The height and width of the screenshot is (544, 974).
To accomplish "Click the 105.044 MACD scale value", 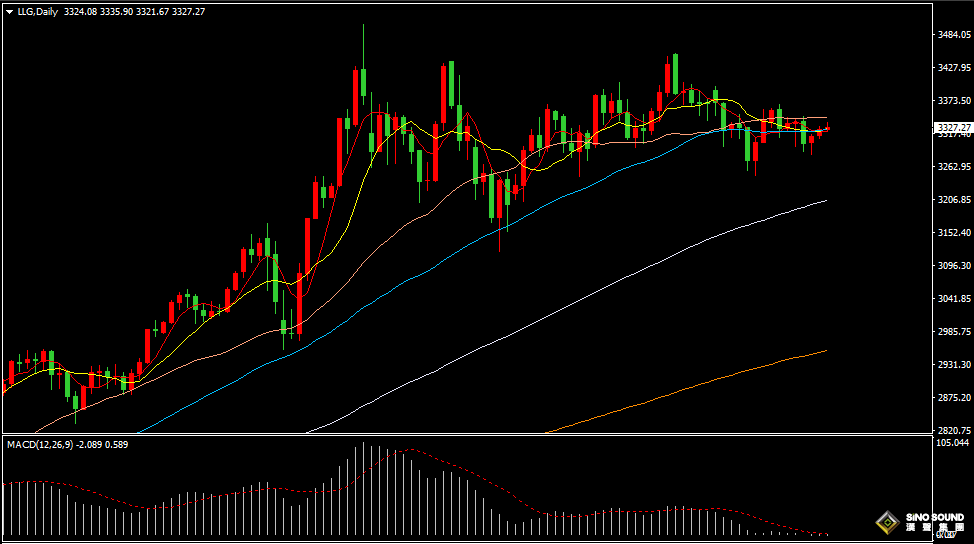I will tap(952, 443).
